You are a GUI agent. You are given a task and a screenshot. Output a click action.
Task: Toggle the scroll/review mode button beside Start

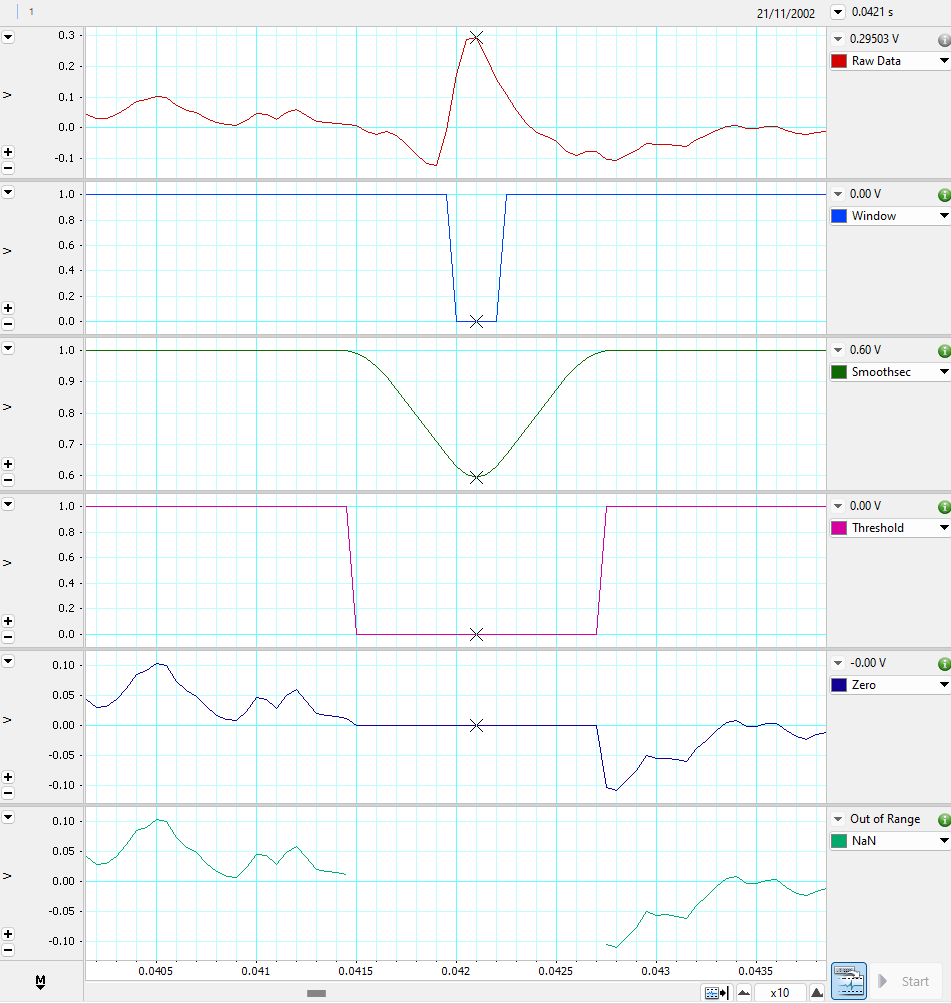[x=848, y=981]
